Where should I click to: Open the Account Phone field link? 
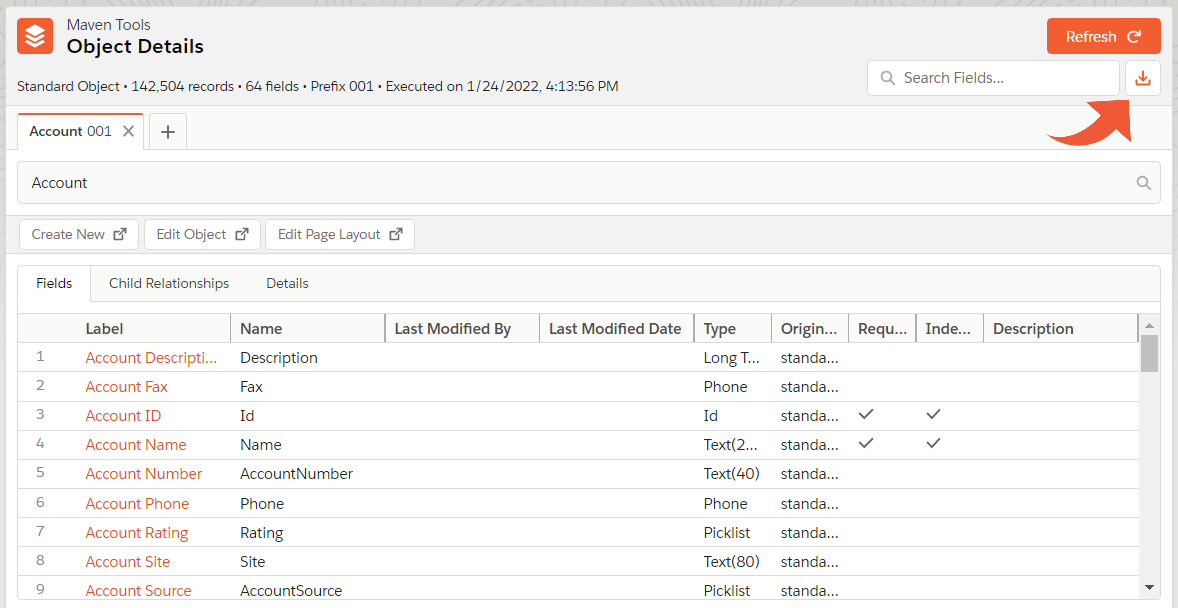pyautogui.click(x=137, y=504)
